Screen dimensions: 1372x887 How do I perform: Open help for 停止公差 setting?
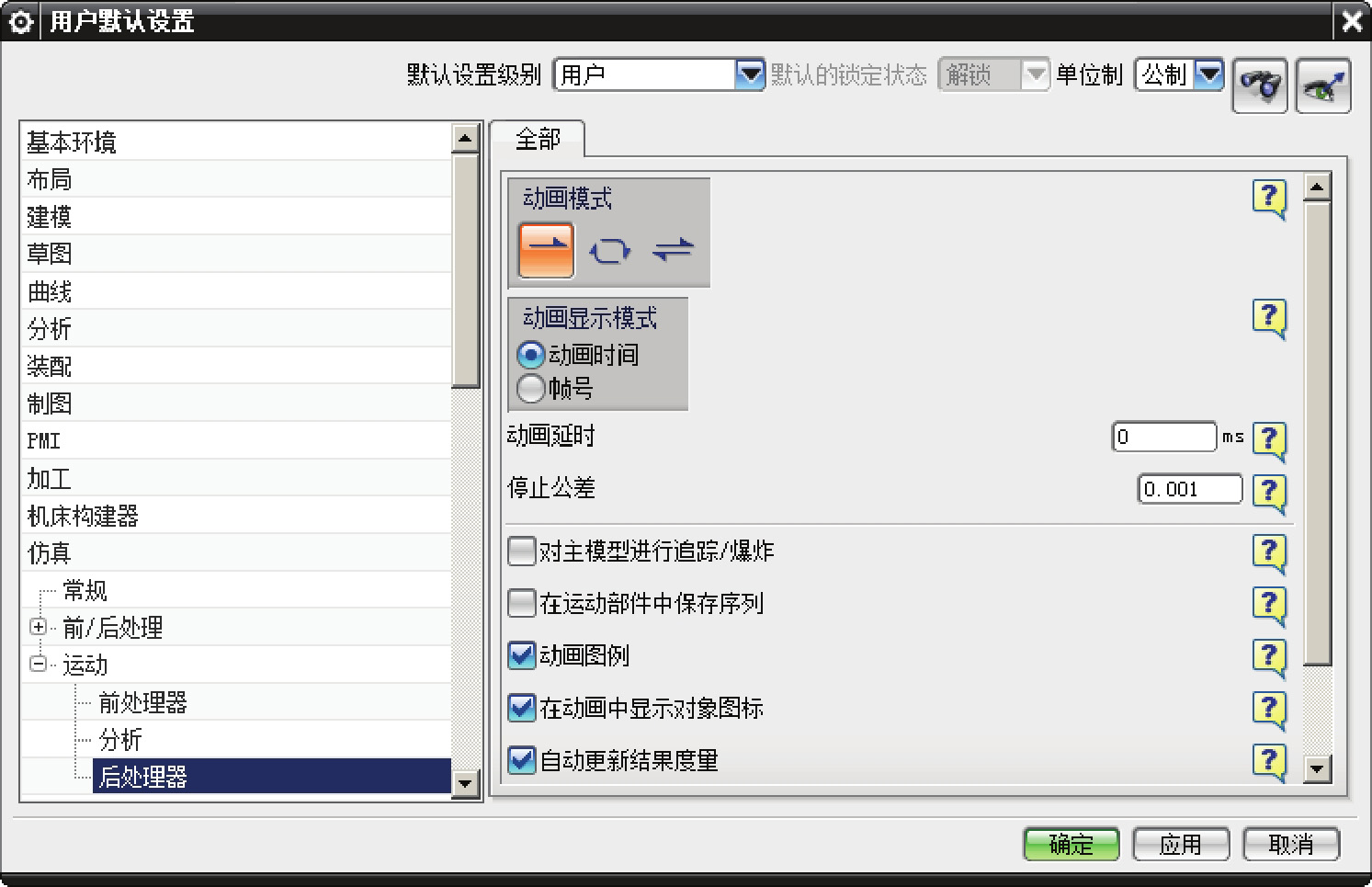(x=1269, y=491)
